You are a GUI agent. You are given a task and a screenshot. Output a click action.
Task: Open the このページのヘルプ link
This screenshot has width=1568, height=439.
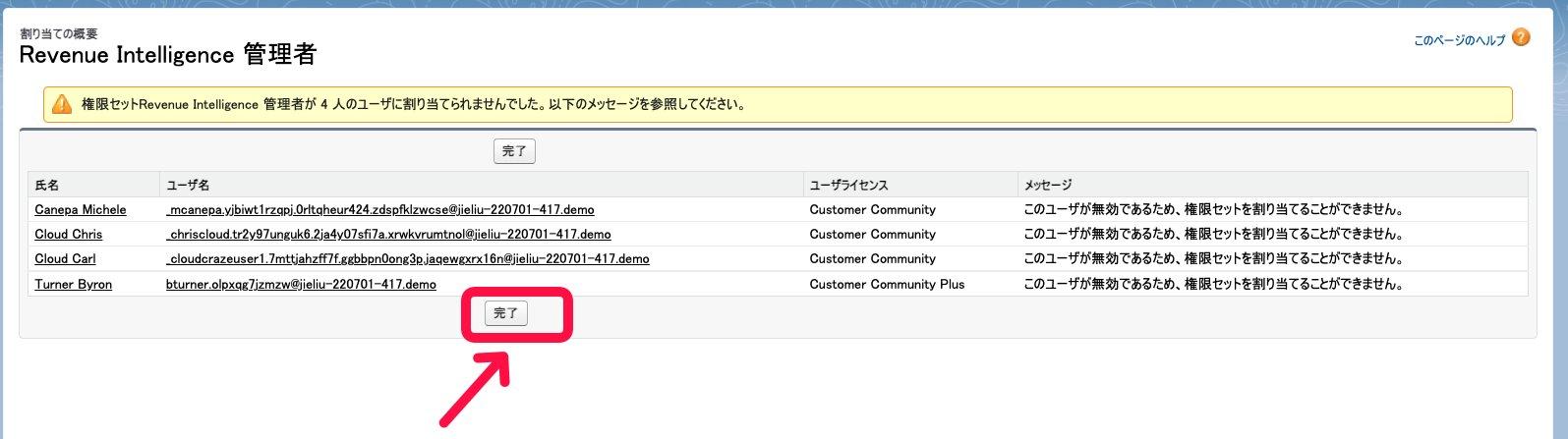pos(1459,40)
